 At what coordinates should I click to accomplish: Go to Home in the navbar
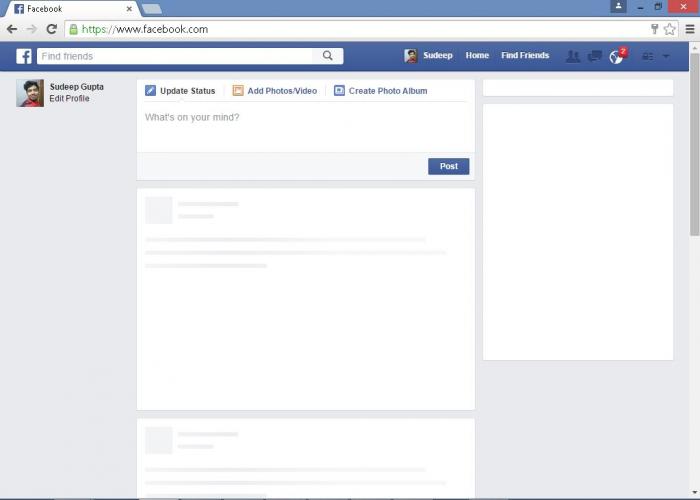point(477,55)
